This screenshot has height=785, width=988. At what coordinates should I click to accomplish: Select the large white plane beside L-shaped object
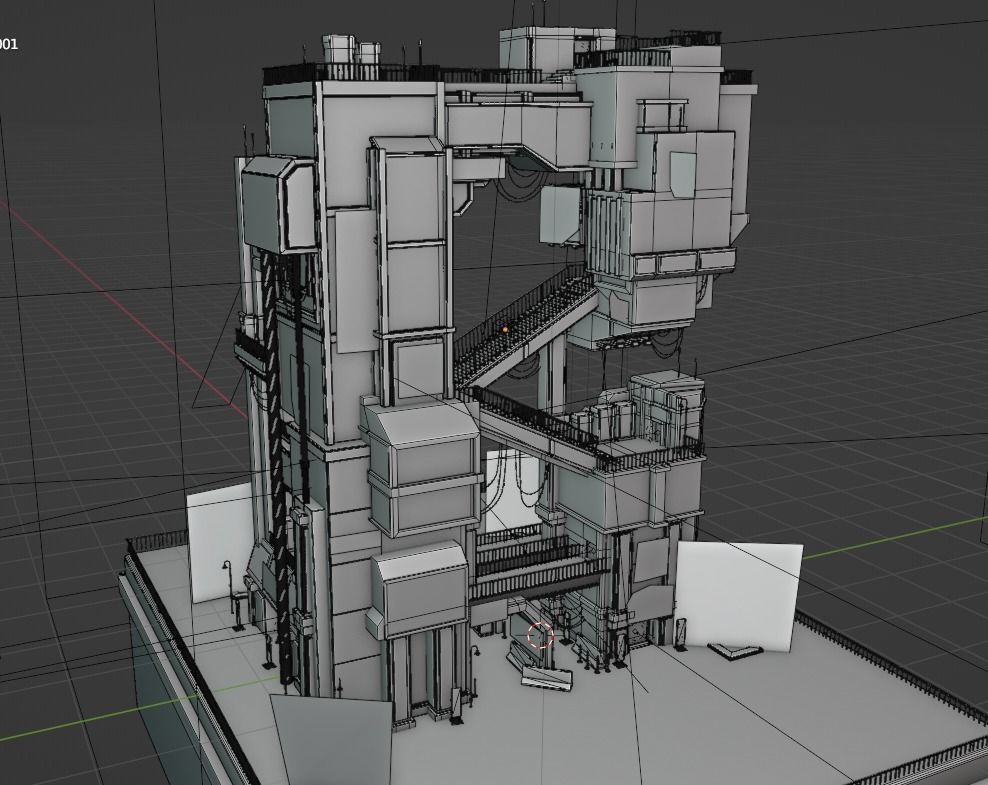tap(738, 596)
